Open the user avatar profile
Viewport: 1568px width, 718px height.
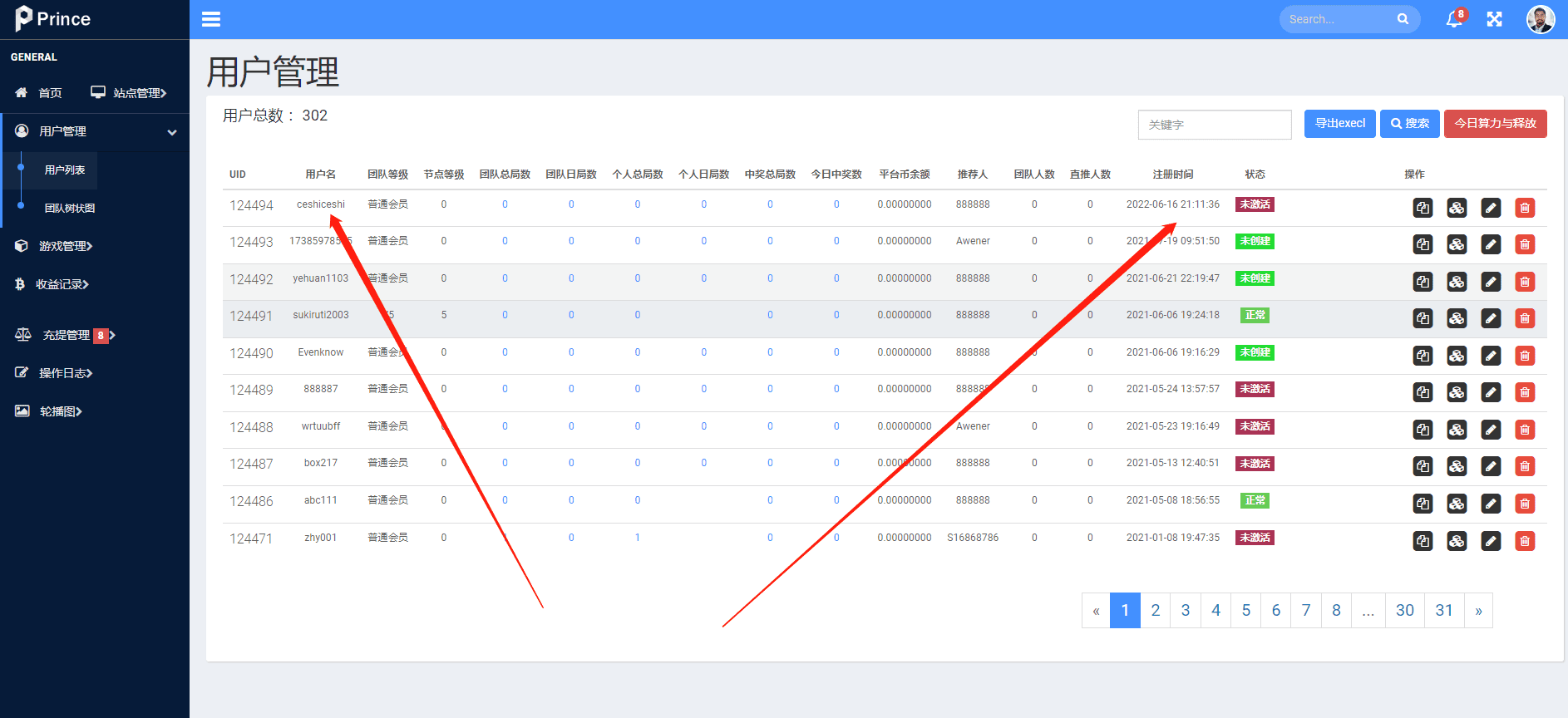[1540, 19]
